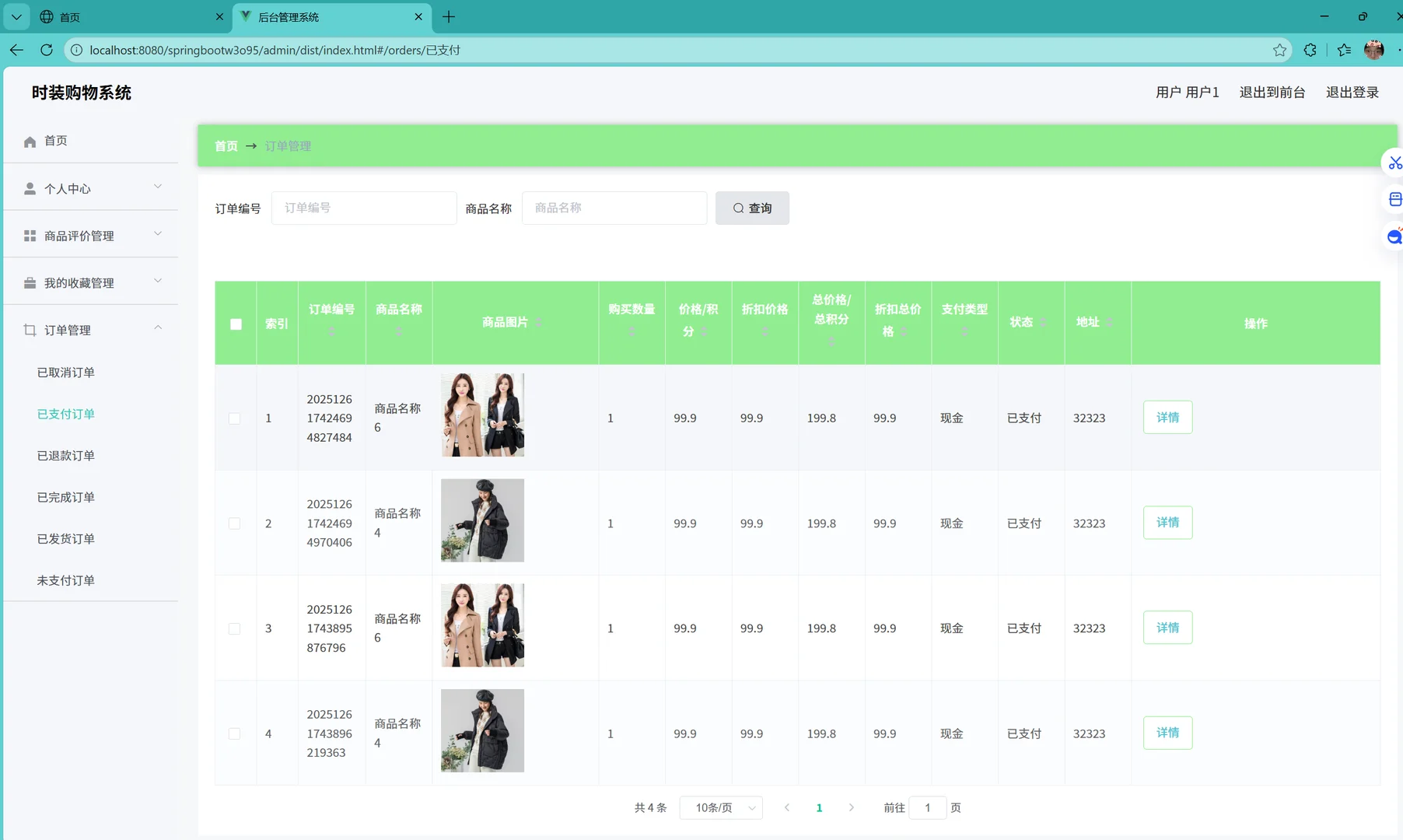Open the product image in row 1
1403x840 pixels.
tap(482, 415)
